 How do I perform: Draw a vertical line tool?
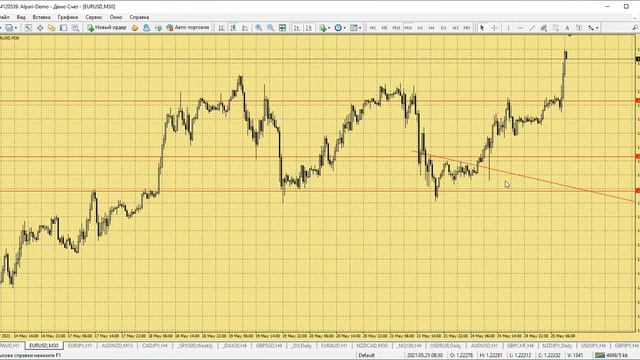tap(509, 27)
